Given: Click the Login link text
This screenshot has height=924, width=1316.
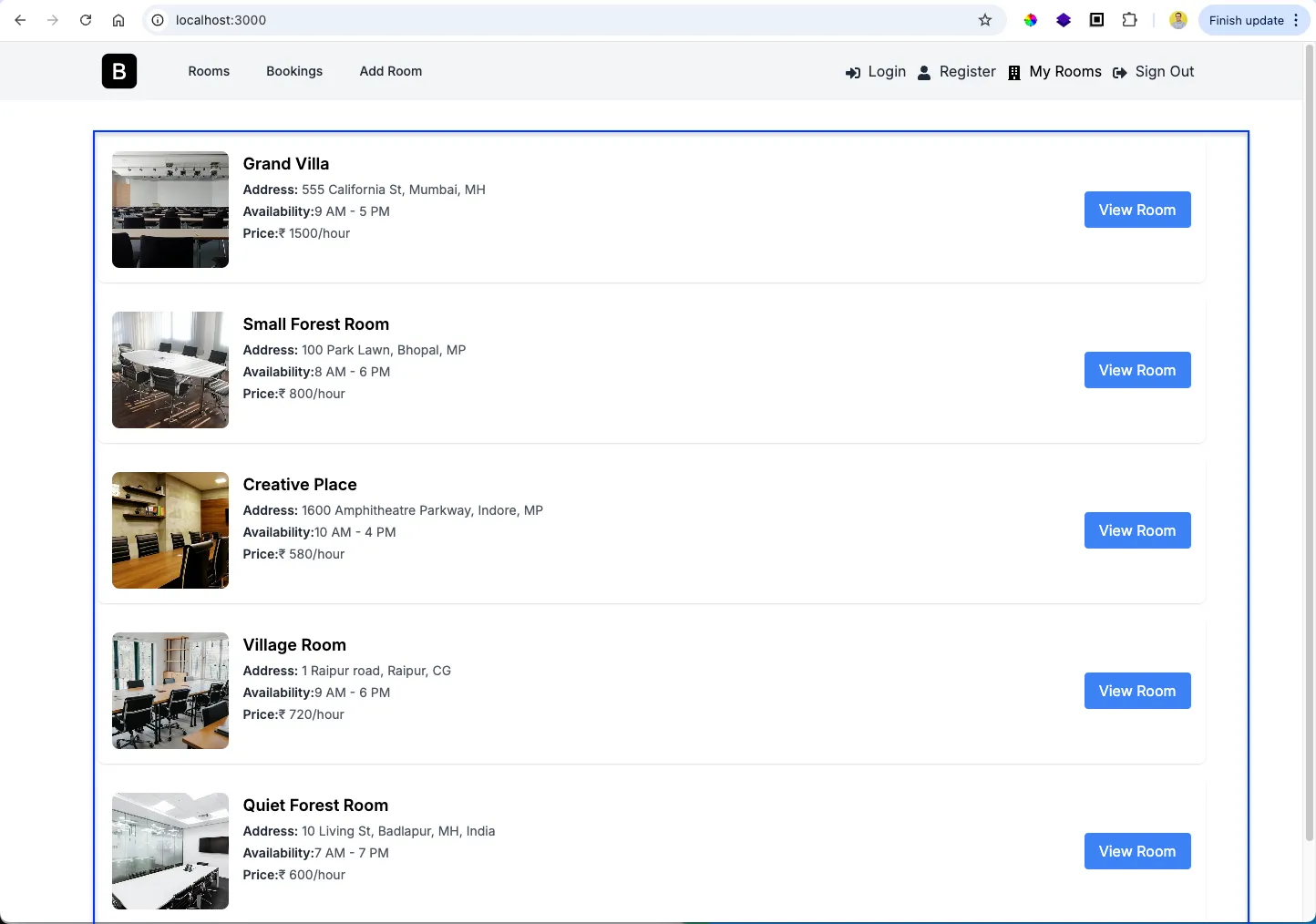Looking at the screenshot, I should tap(887, 72).
